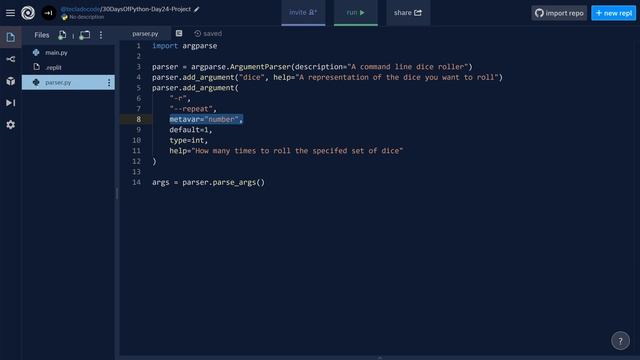Click the invite button
This screenshot has height=360, width=640.
click(x=303, y=13)
